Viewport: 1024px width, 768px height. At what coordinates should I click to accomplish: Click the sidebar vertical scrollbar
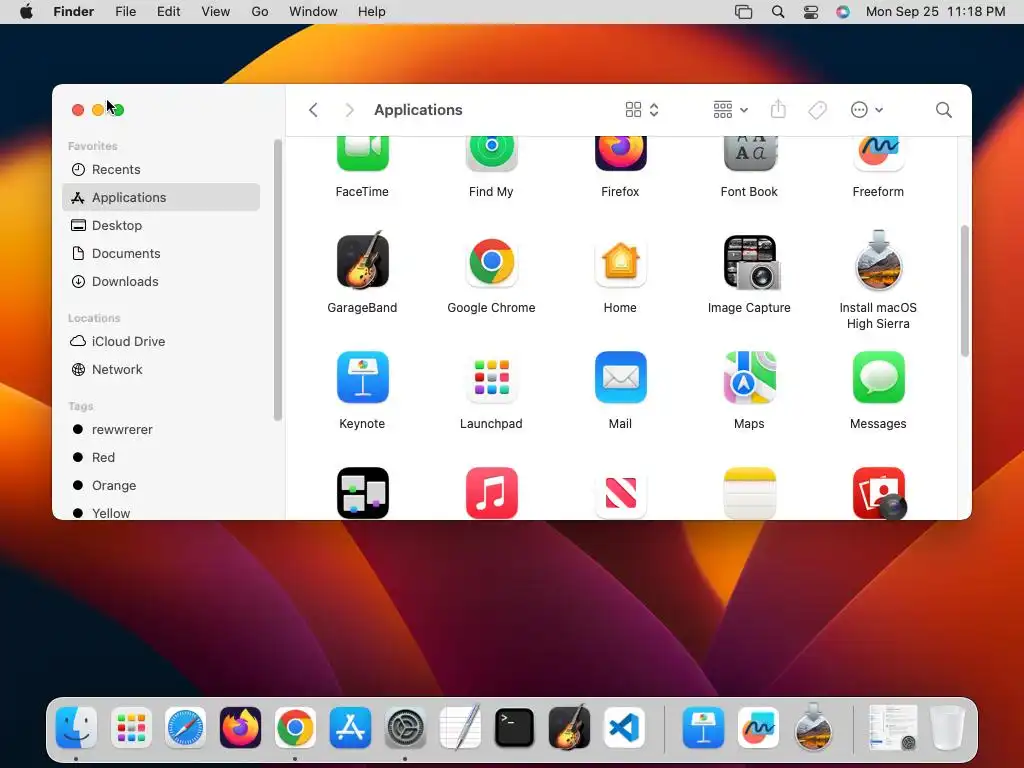[278, 281]
